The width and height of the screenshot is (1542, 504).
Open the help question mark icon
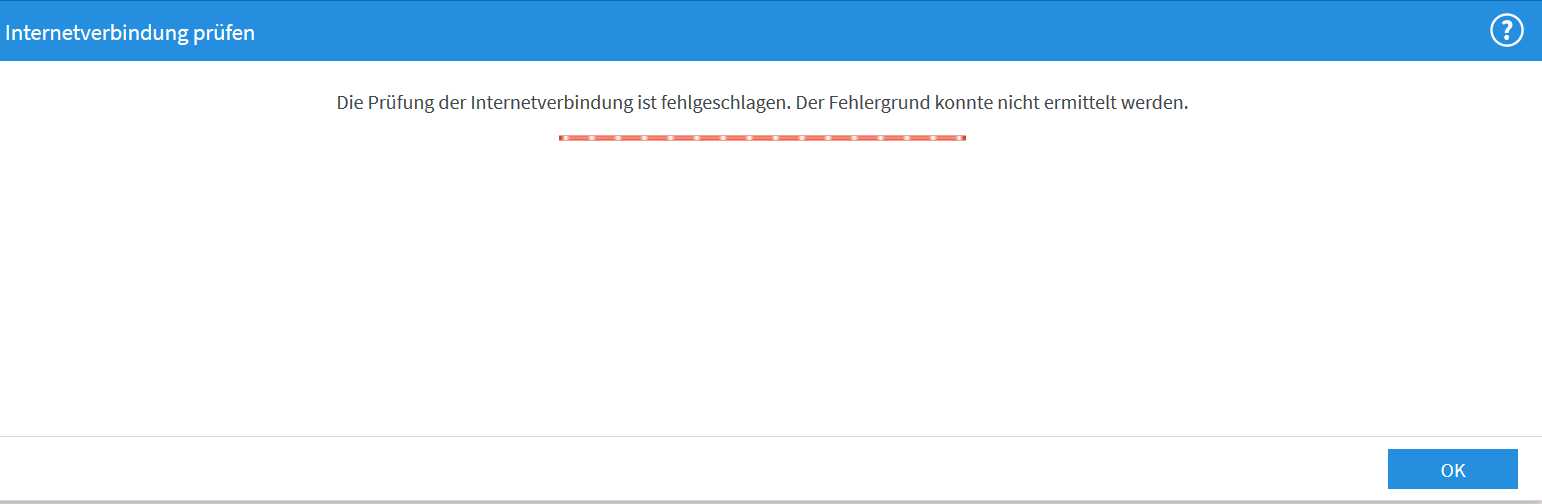tap(1506, 31)
